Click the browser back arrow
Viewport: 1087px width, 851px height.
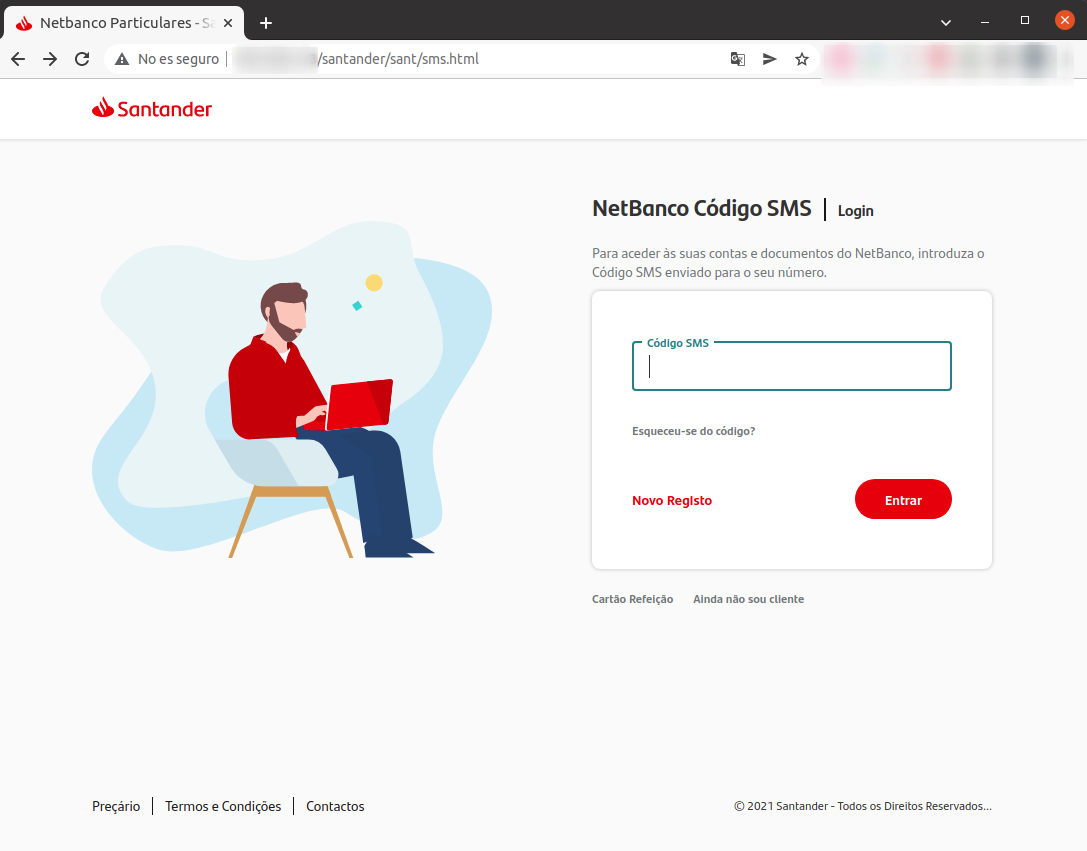tap(18, 59)
